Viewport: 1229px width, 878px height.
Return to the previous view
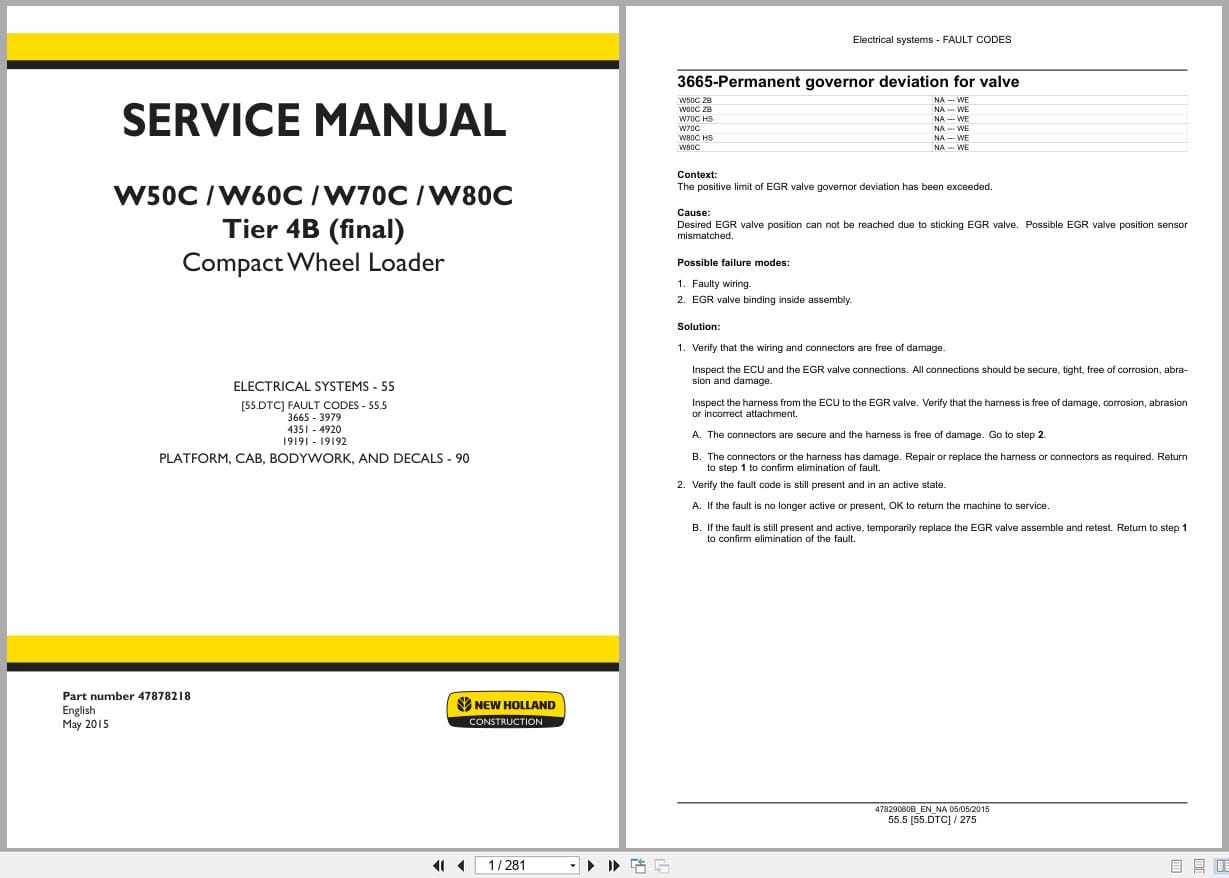point(638,865)
